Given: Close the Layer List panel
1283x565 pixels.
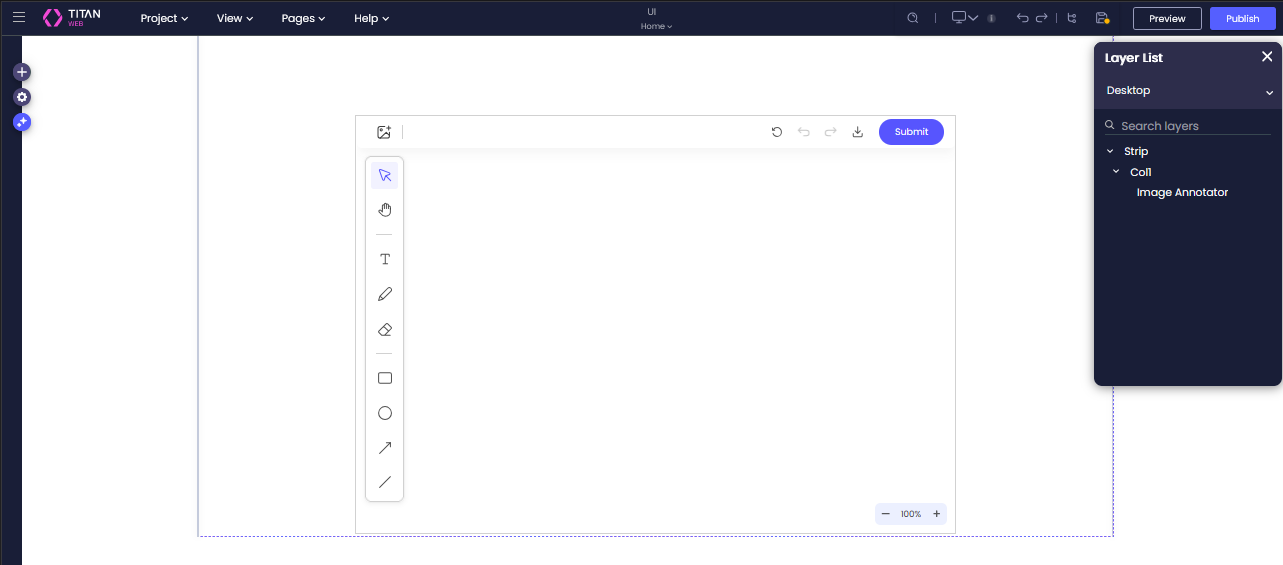Looking at the screenshot, I should (x=1267, y=57).
